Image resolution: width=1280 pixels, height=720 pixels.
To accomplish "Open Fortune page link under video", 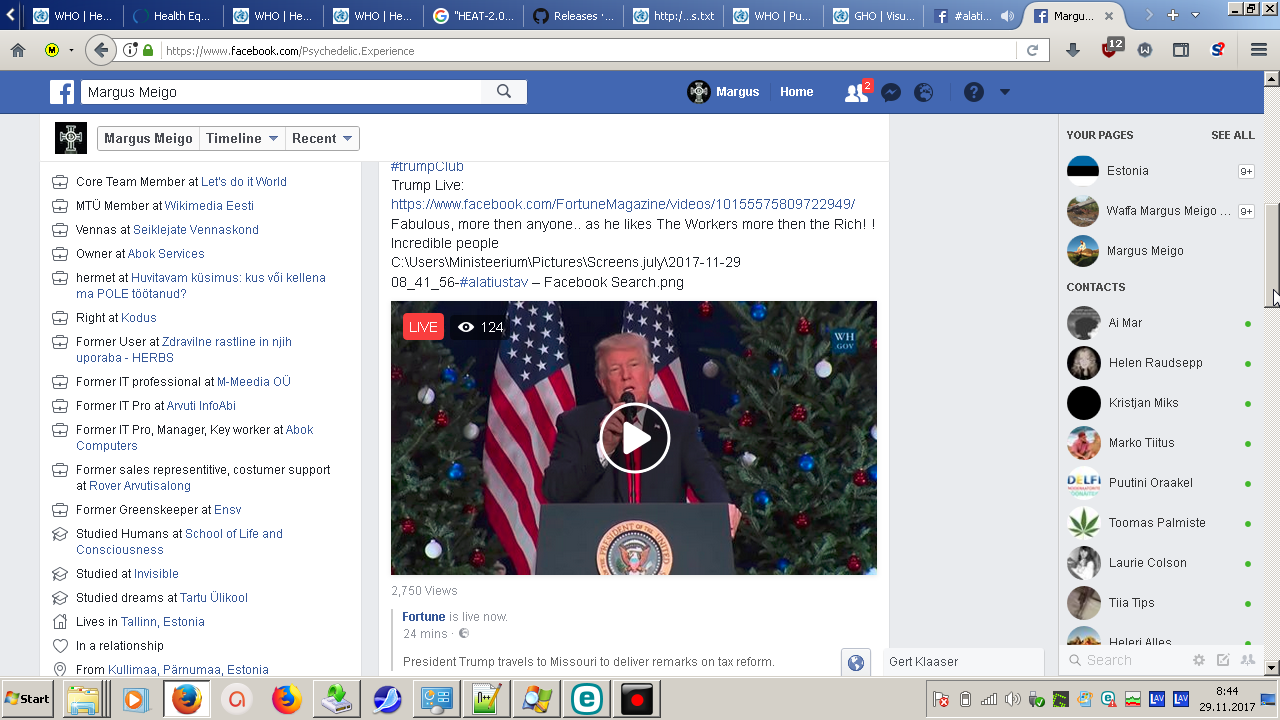I will (x=424, y=616).
